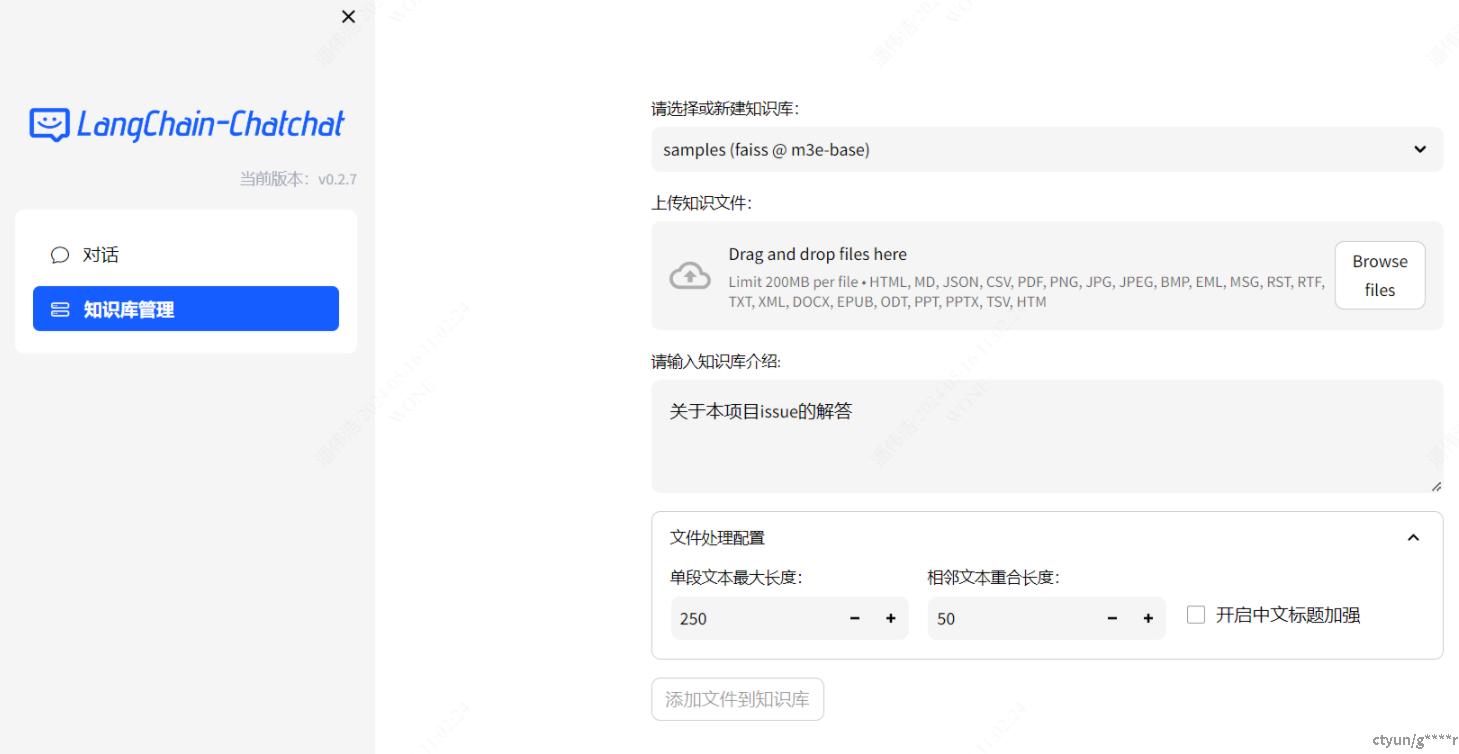Image resolution: width=1459 pixels, height=754 pixels.
Task: Increase 单段文本最大长度 with plus icon
Action: pyautogui.click(x=891, y=619)
